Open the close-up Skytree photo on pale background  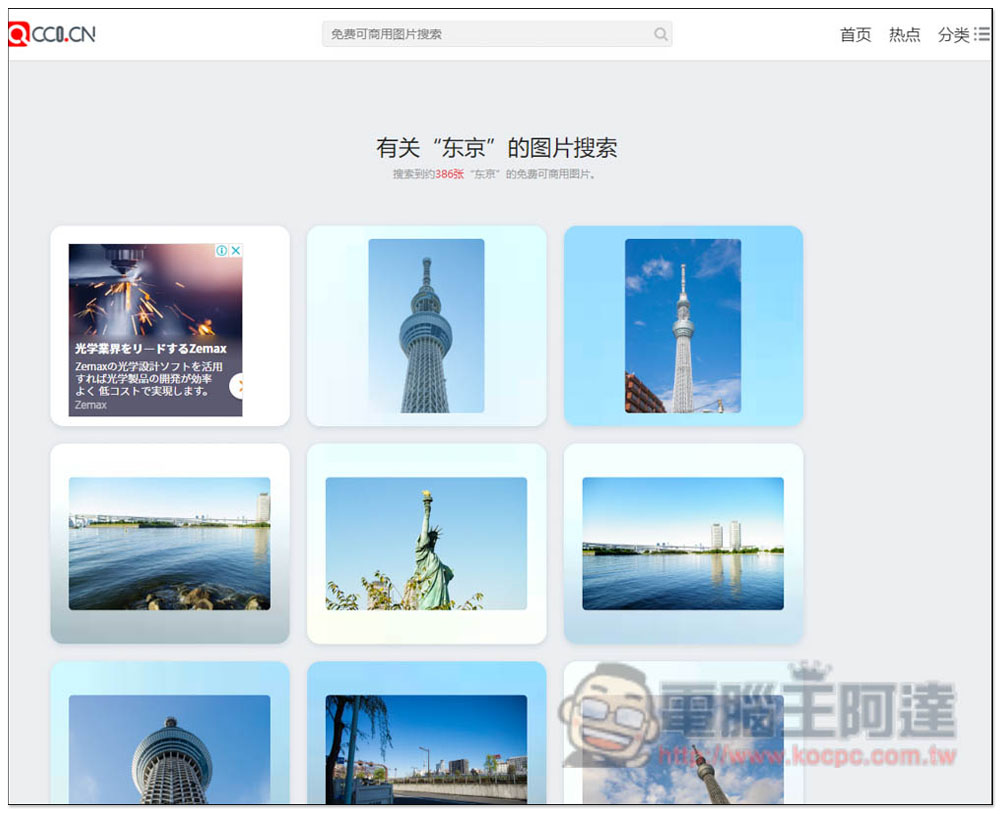point(426,326)
